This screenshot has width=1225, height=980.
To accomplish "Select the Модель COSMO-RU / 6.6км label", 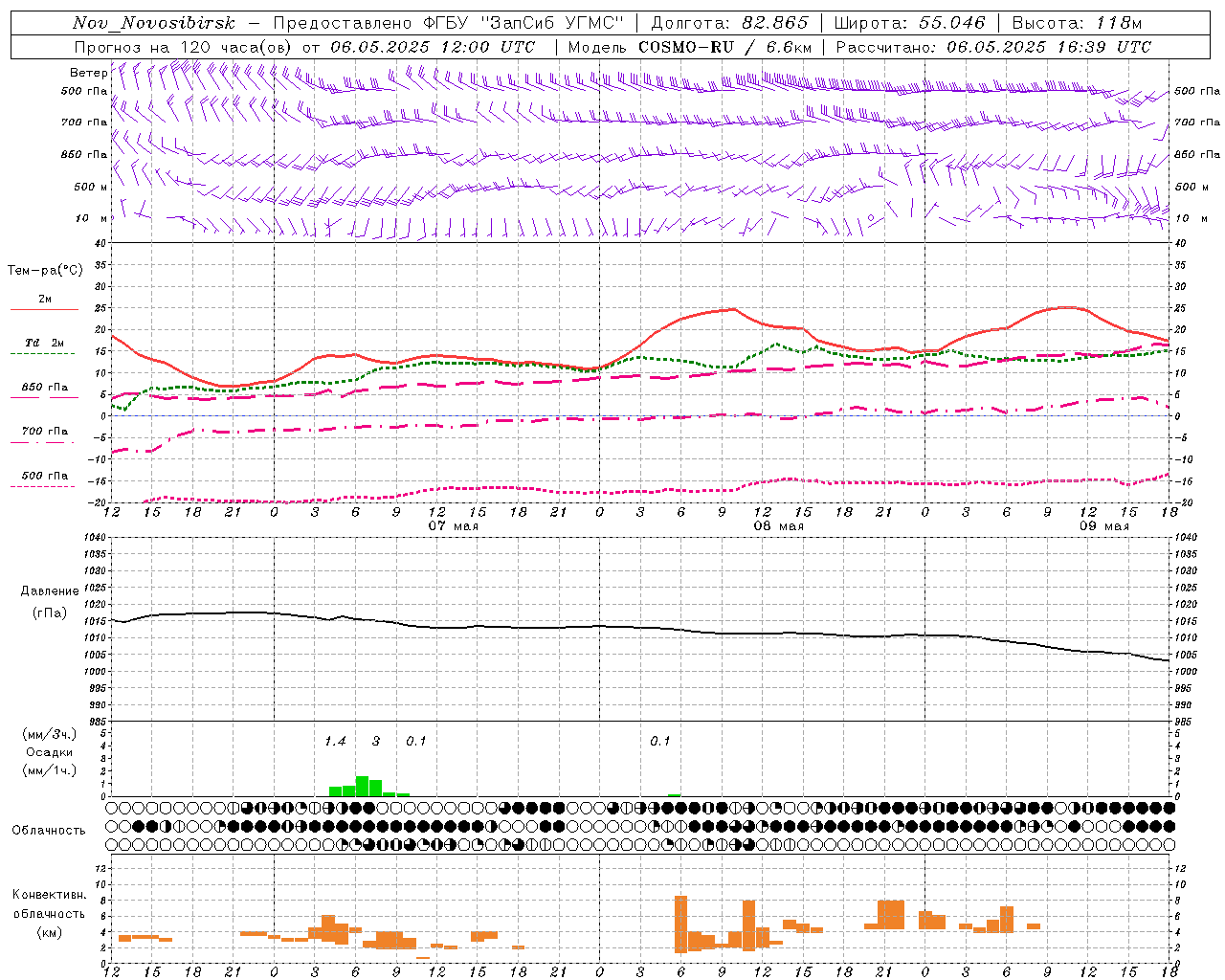I will tap(689, 47).
